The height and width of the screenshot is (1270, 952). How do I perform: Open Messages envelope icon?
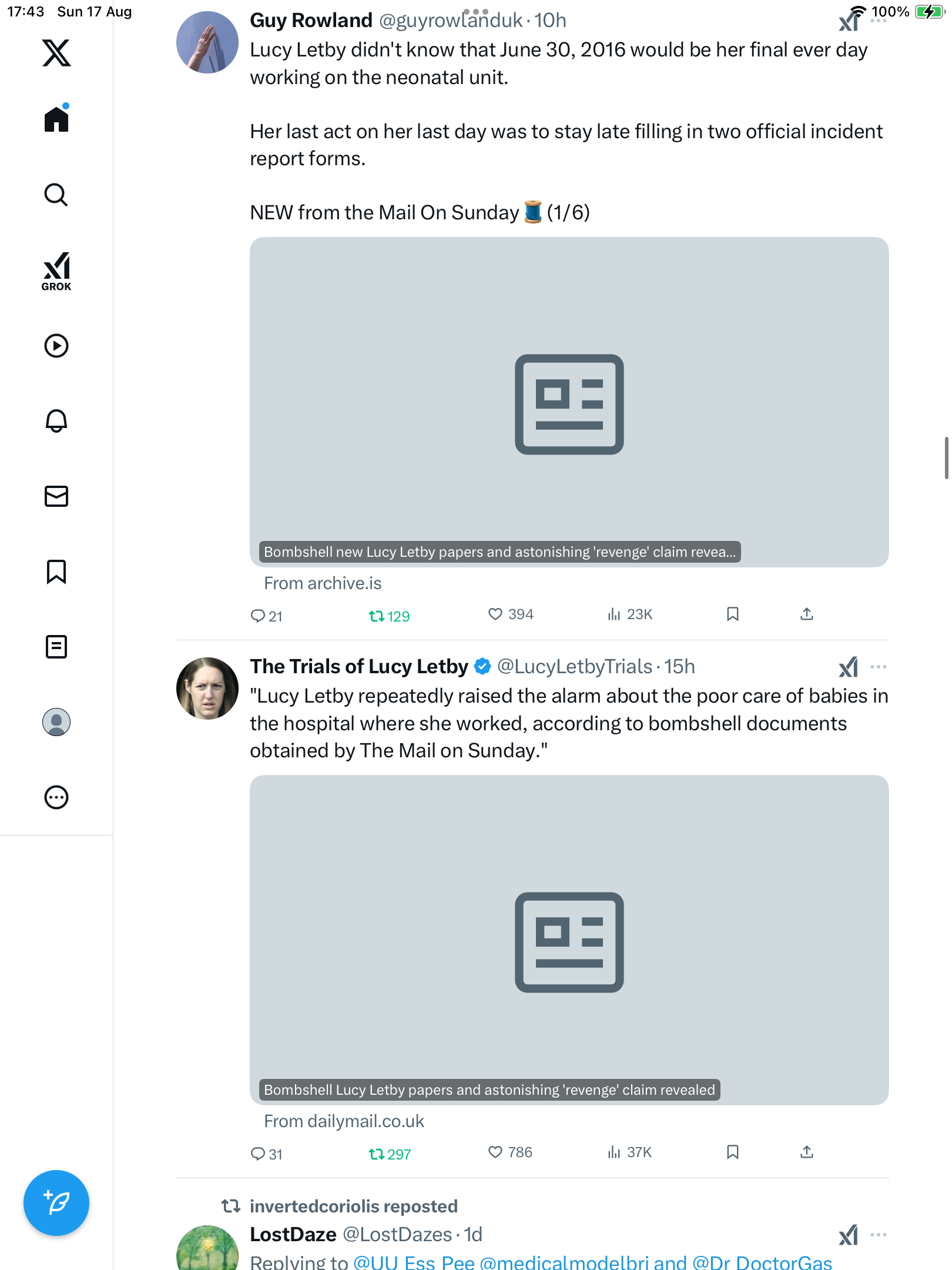pos(56,496)
